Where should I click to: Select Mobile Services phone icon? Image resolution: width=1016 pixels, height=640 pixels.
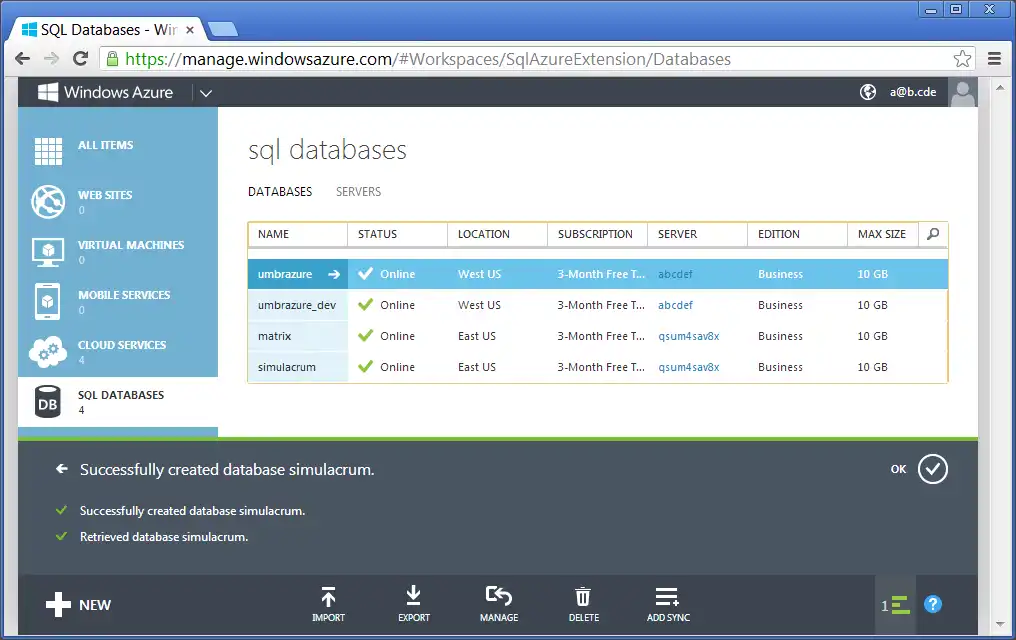pos(47,301)
